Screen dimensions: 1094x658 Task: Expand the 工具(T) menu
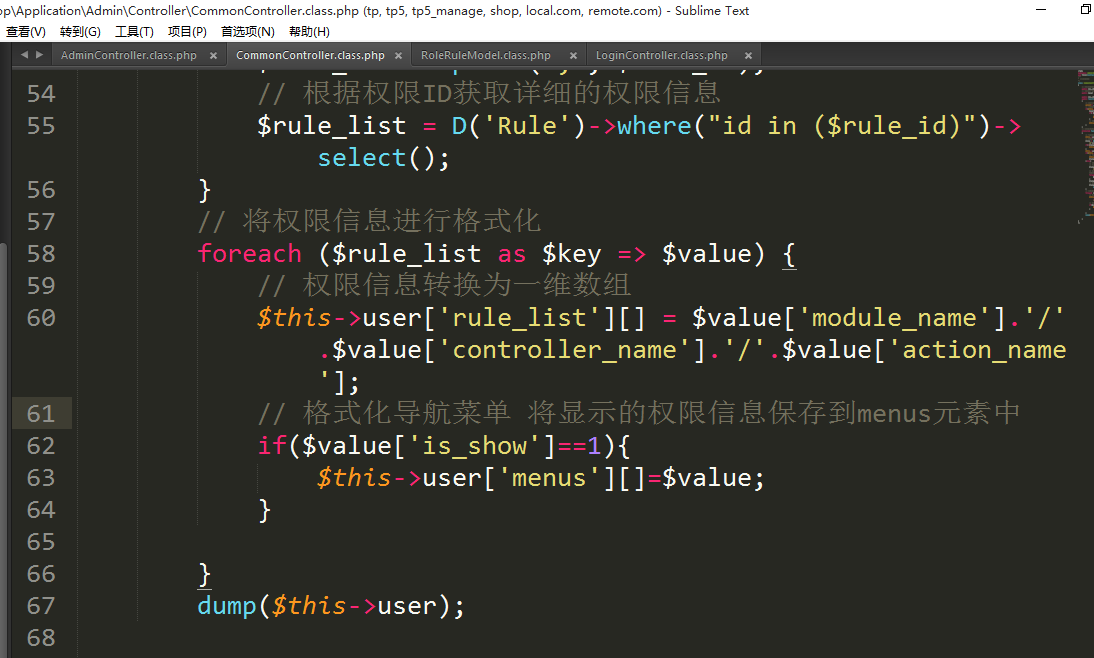click(134, 31)
